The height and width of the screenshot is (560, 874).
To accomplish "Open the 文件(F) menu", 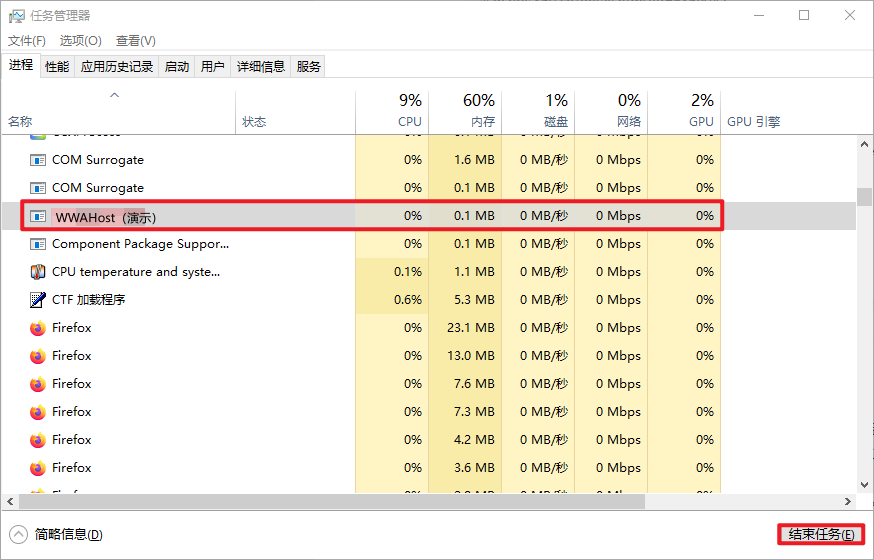I will pos(27,41).
